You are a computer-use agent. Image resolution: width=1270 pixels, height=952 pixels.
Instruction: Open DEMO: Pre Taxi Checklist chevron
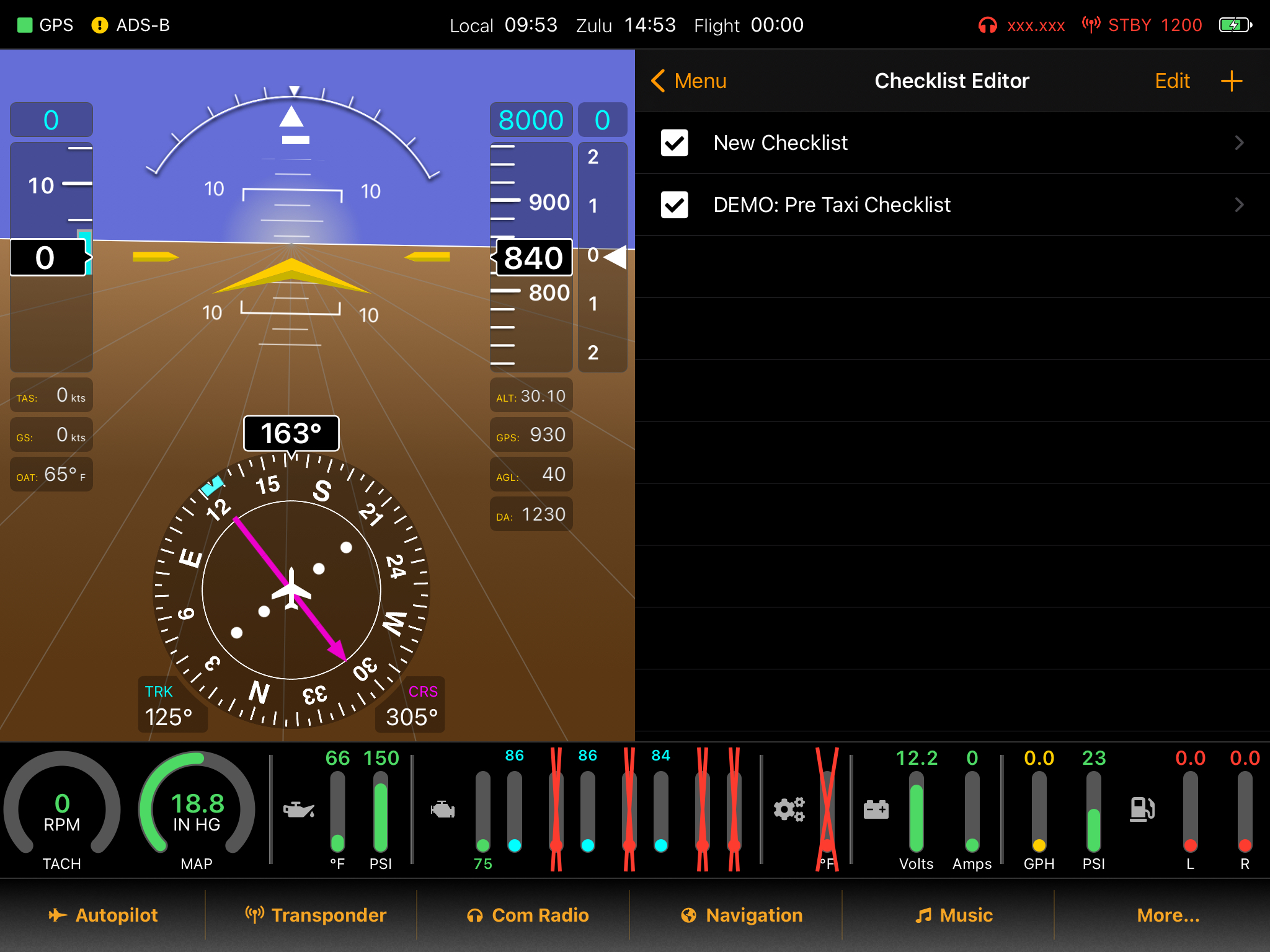click(1238, 205)
